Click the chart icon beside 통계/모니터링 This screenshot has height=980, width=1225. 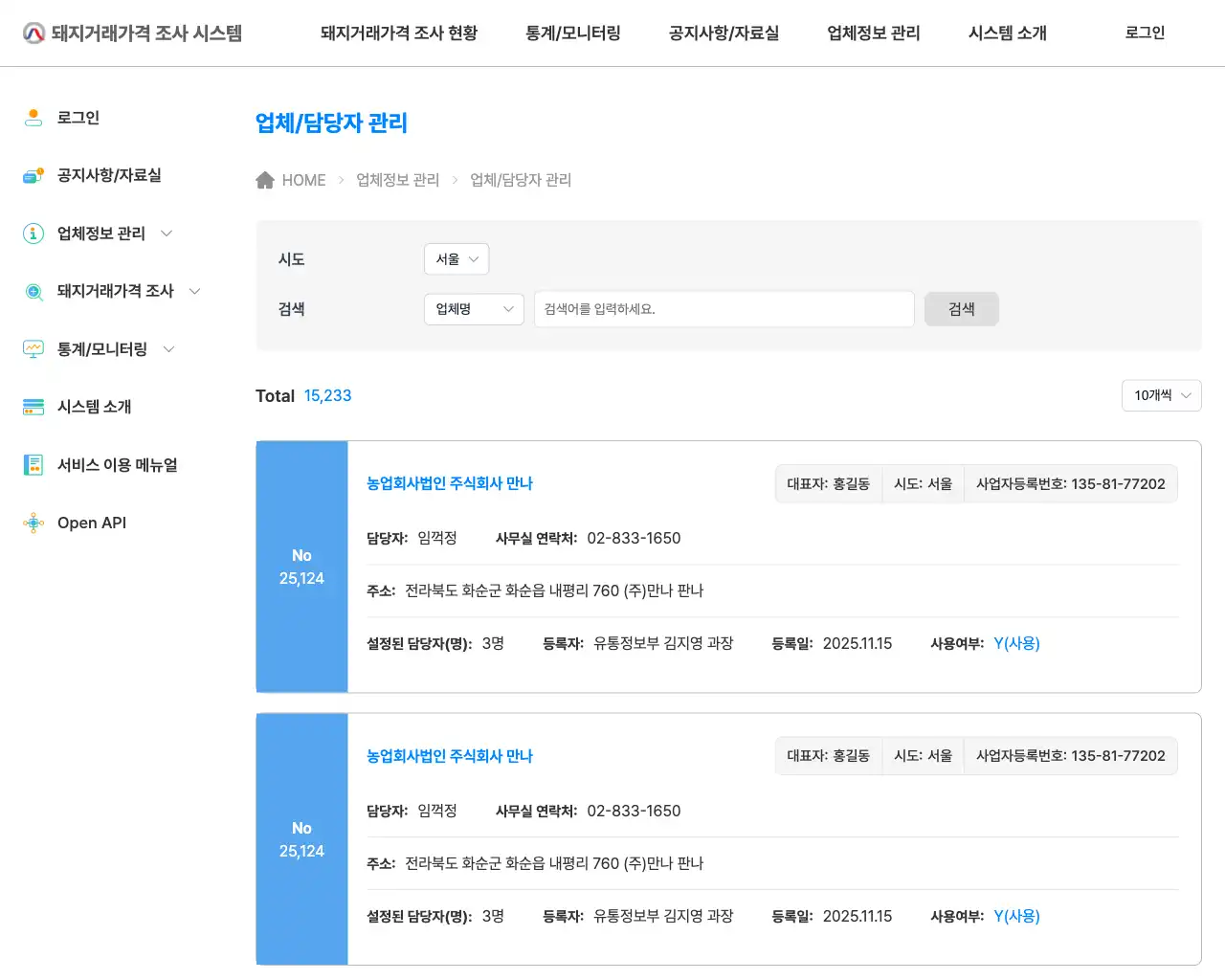33,348
